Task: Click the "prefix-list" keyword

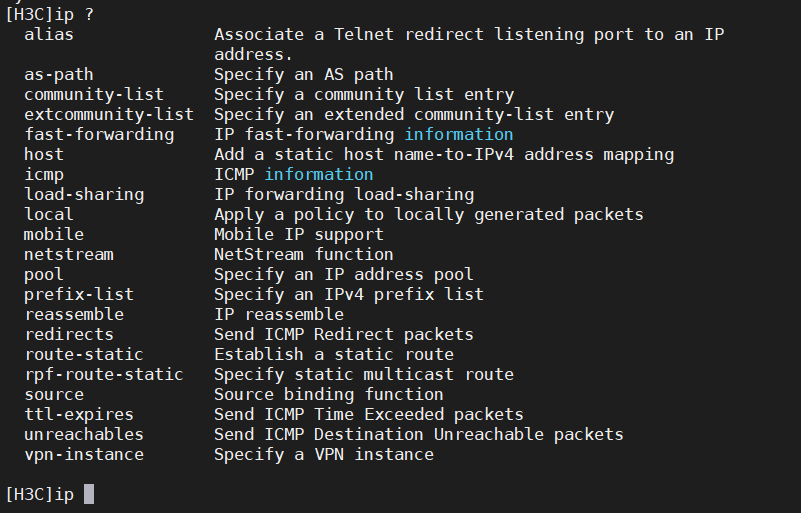Action: click(x=79, y=294)
